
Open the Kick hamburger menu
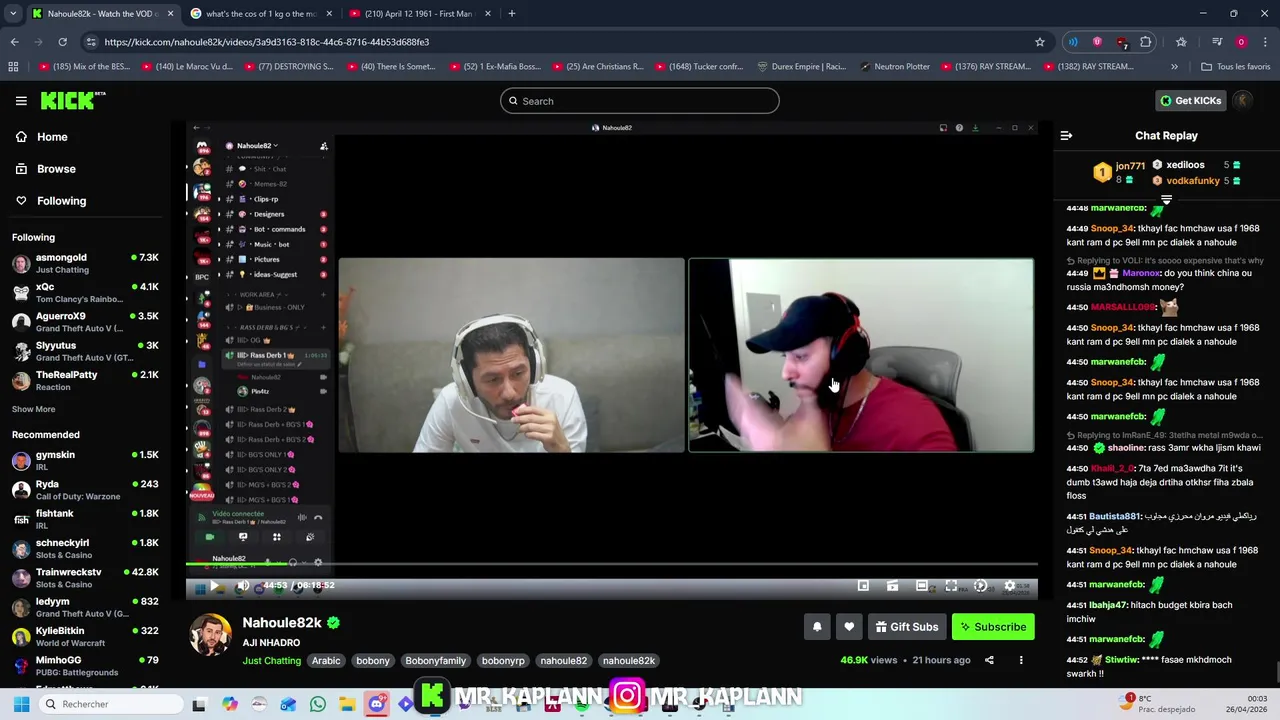[x=21, y=101]
